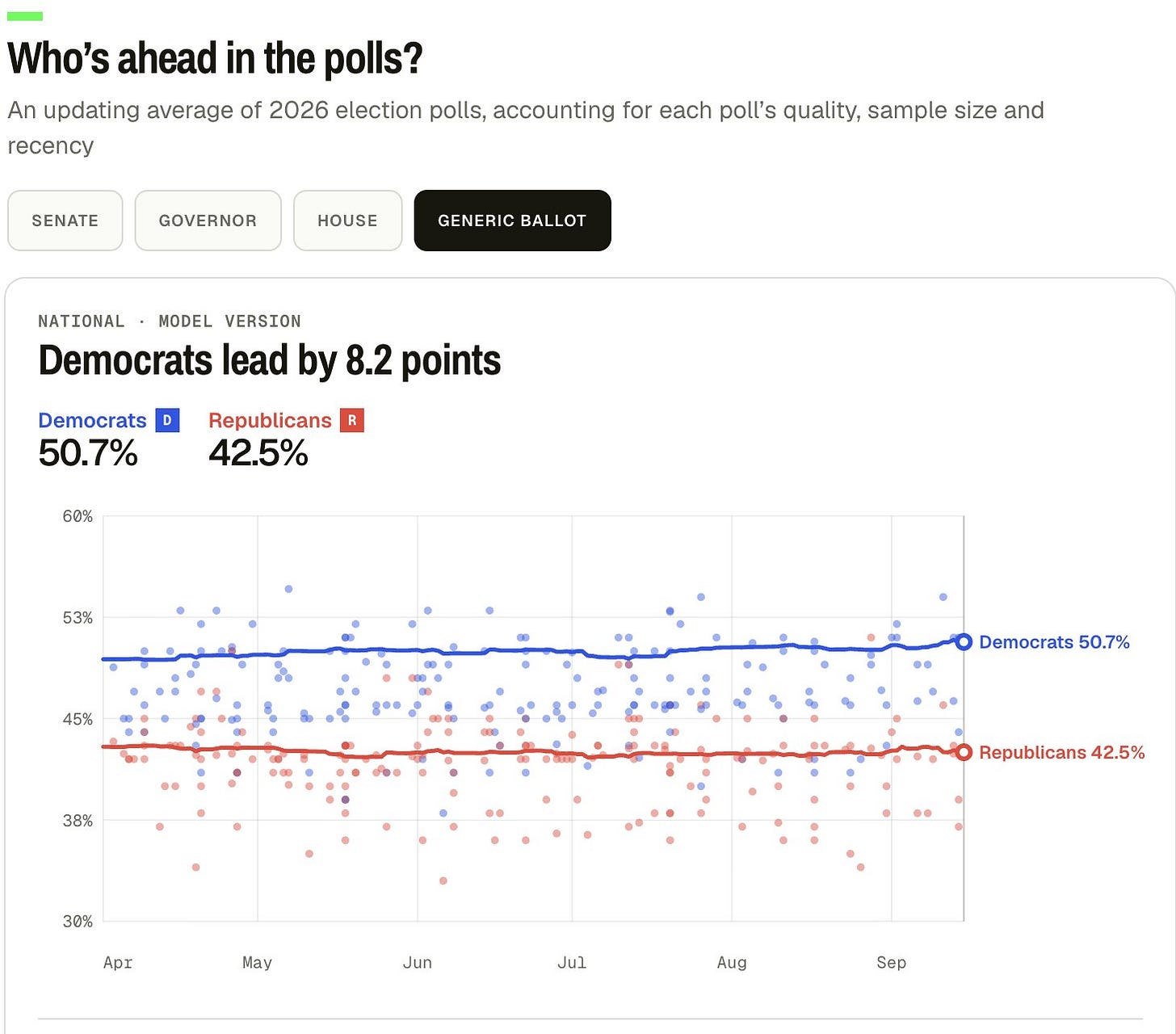
Task: Click the 53% label on the y-axis
Action: (x=78, y=617)
